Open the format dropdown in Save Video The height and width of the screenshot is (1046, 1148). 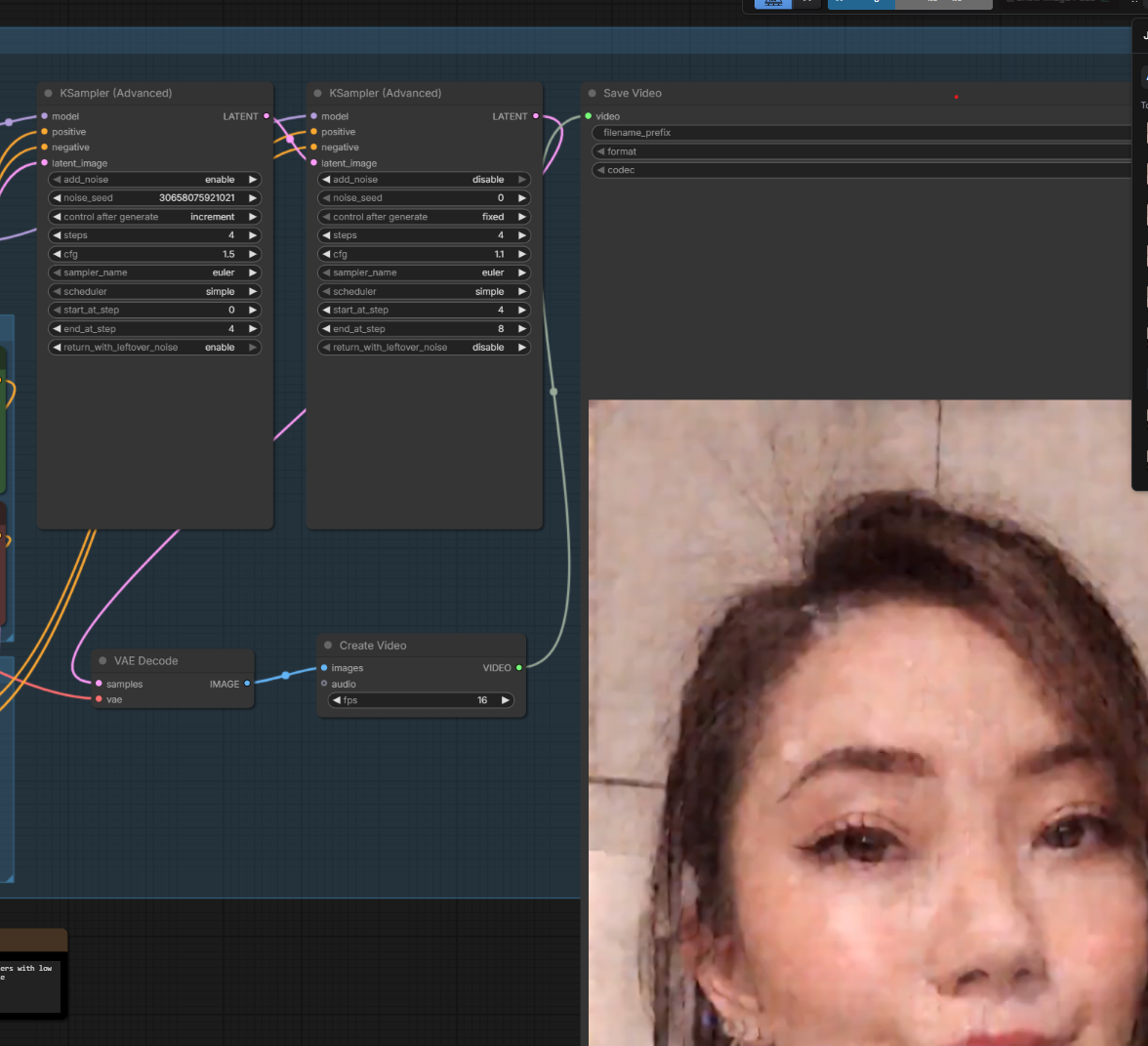point(862,151)
